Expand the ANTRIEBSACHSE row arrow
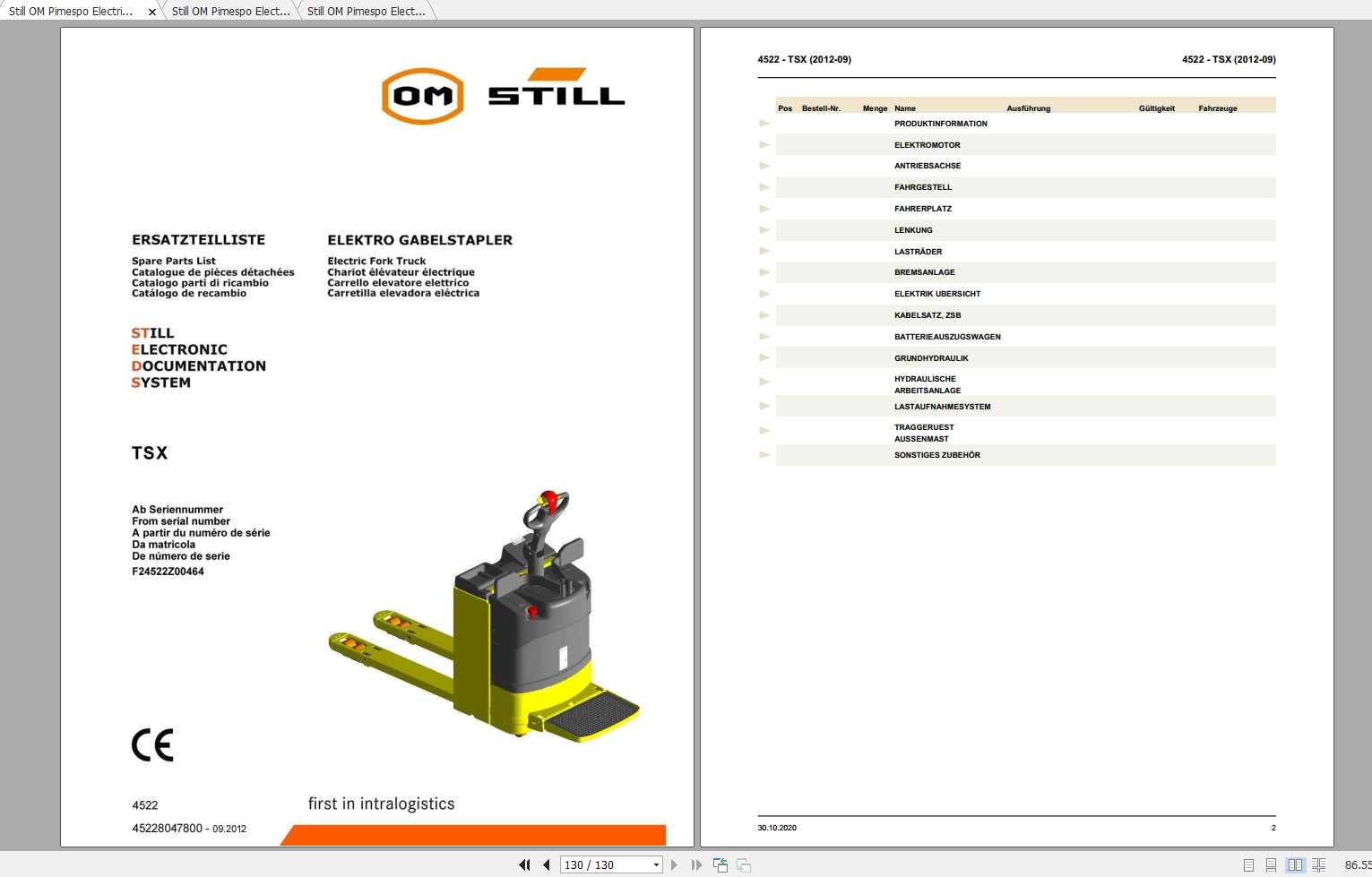This screenshot has width=1372, height=877. tap(764, 166)
